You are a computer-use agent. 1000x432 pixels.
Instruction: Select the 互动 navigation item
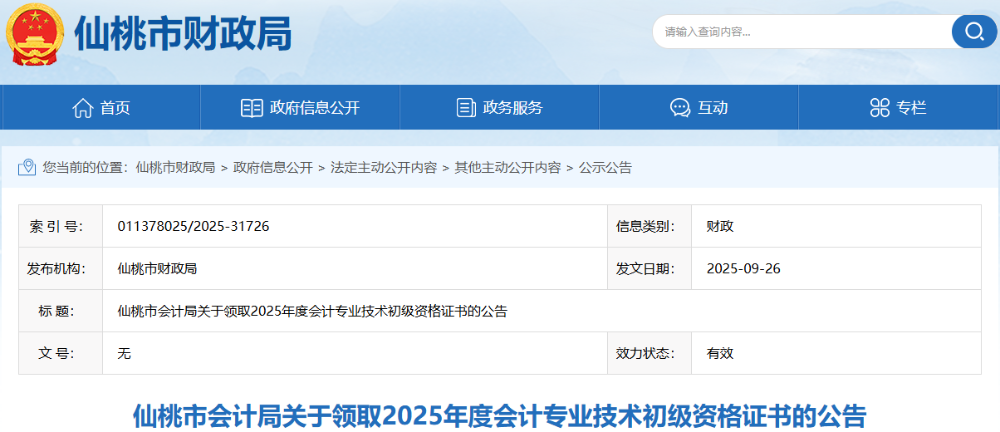[712, 108]
